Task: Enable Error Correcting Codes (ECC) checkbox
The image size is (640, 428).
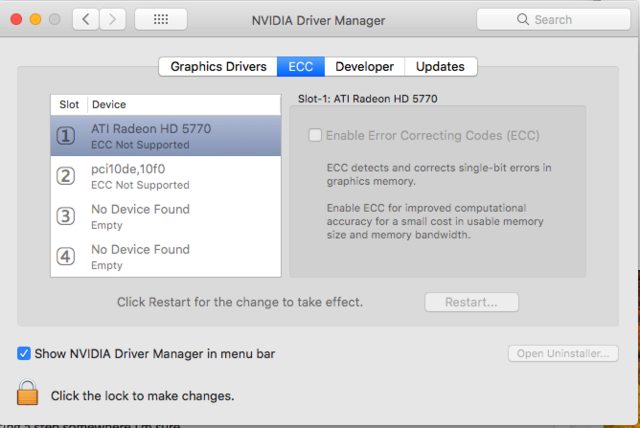Action: pyautogui.click(x=316, y=136)
